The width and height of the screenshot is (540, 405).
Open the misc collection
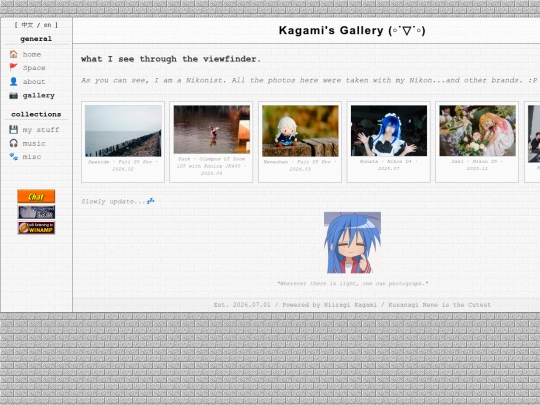coord(32,157)
